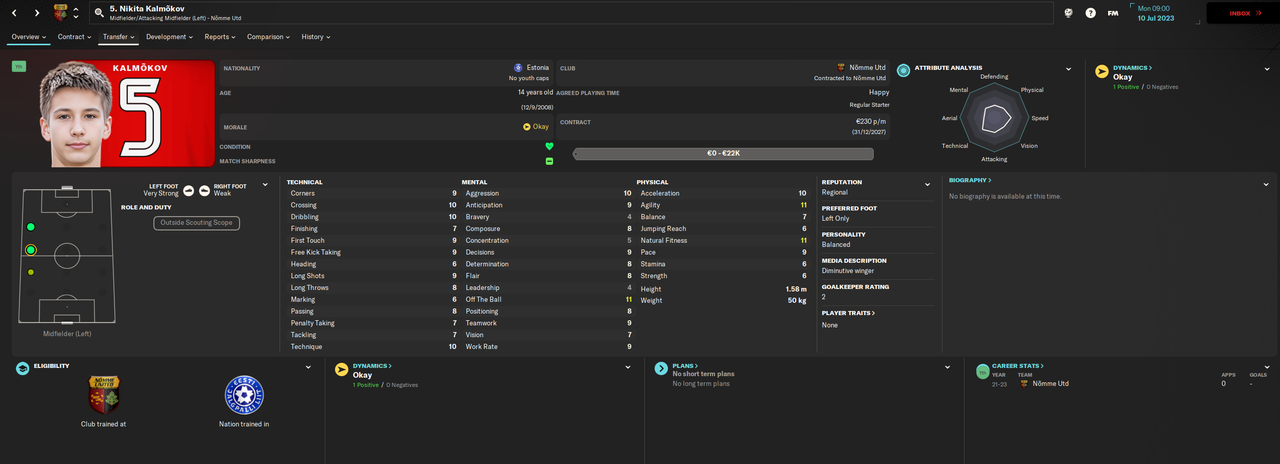This screenshot has height=464, width=1280.
Task: Open the FM menu icon
Action: click(1113, 13)
